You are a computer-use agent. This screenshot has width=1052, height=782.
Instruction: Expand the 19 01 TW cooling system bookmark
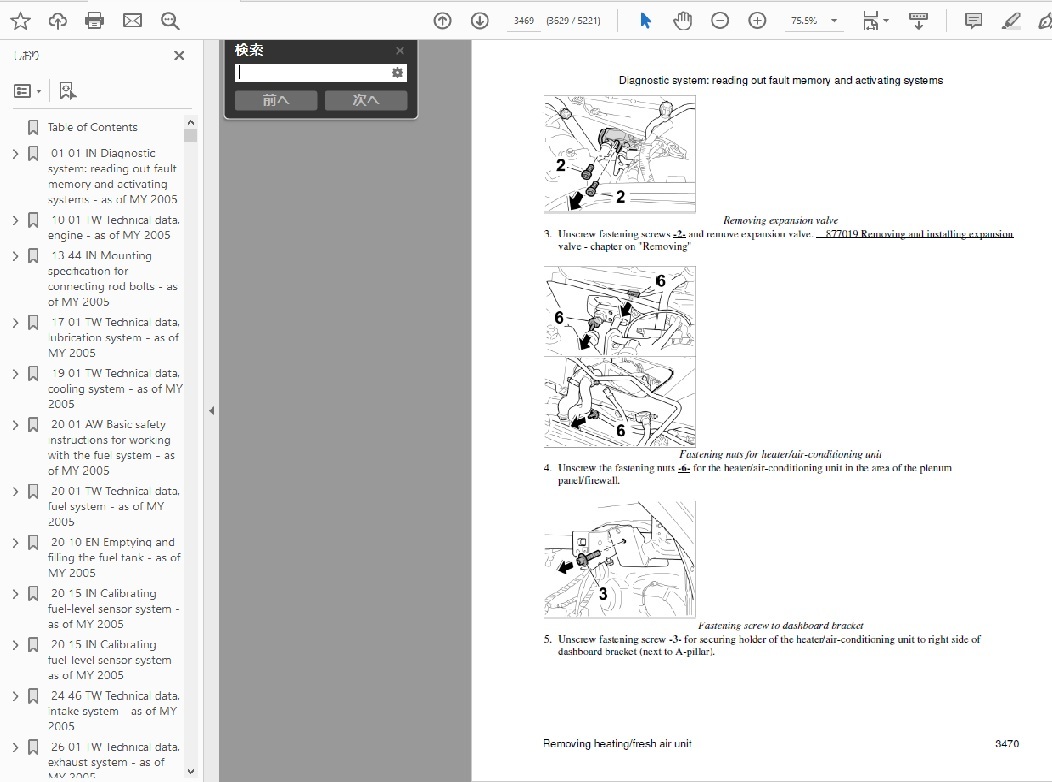[15, 374]
